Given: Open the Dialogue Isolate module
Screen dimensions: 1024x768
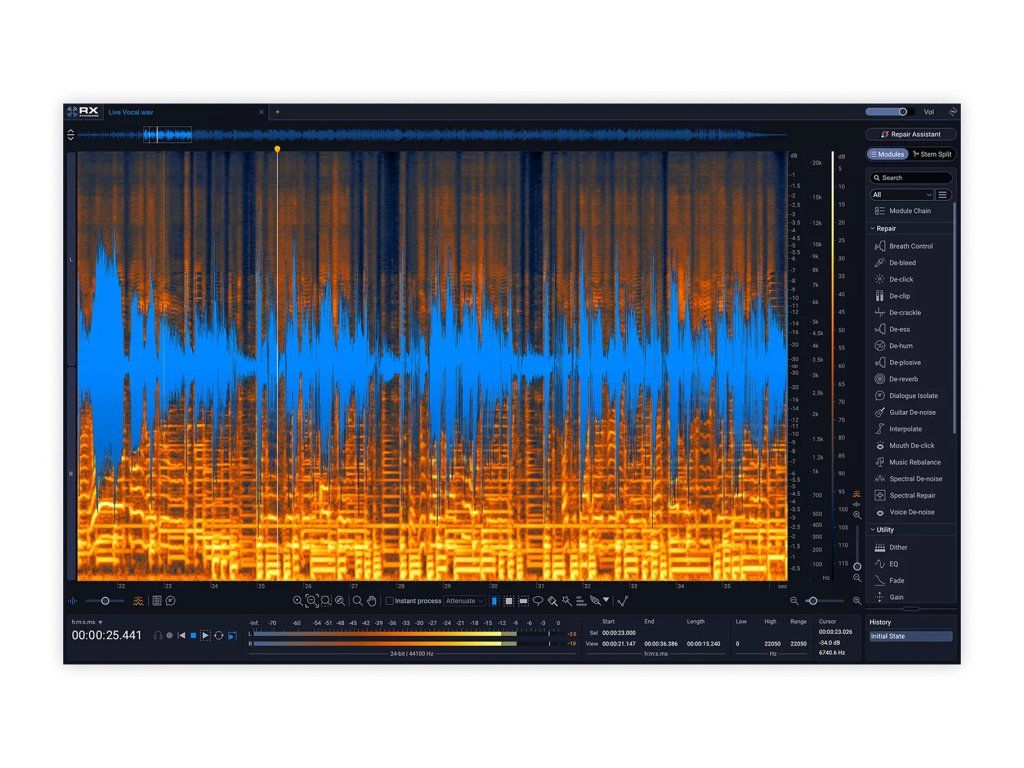Looking at the screenshot, I should [x=913, y=396].
